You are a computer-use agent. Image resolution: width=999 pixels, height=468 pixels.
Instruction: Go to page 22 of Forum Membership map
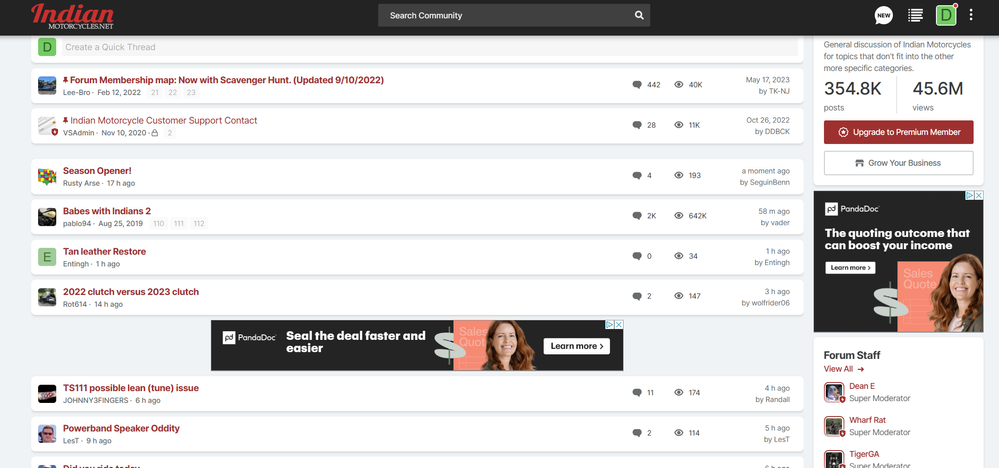(173, 93)
